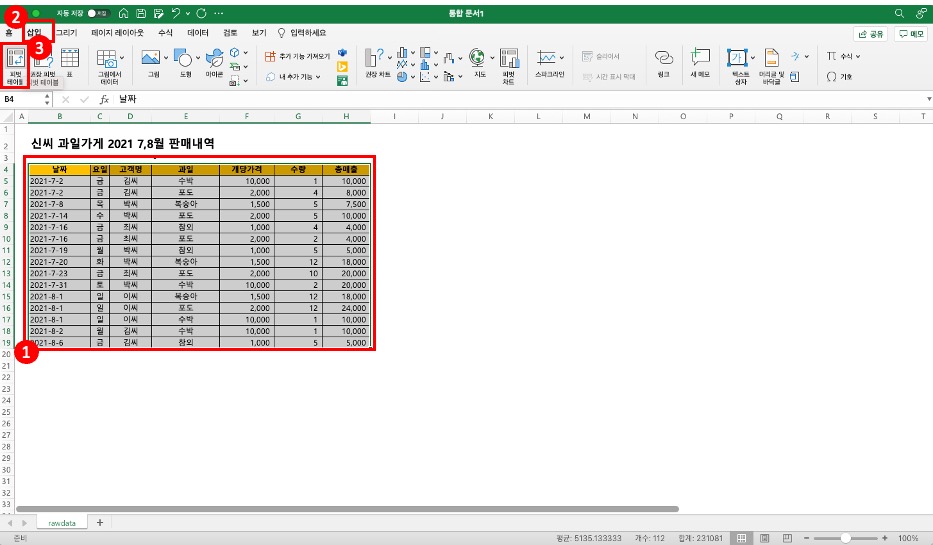This screenshot has width=933, height=545.
Task: Click the Symbol (기호) icon
Action: pos(839,76)
